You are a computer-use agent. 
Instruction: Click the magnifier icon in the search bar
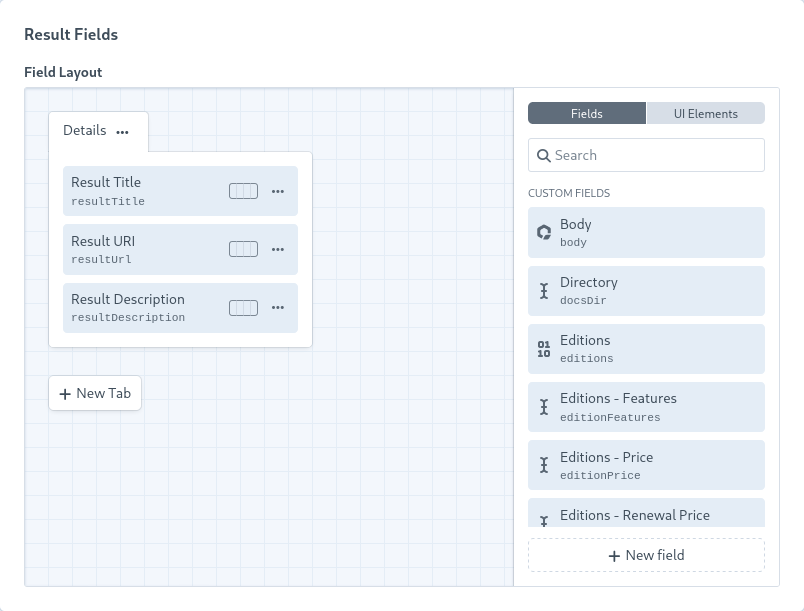tap(544, 155)
